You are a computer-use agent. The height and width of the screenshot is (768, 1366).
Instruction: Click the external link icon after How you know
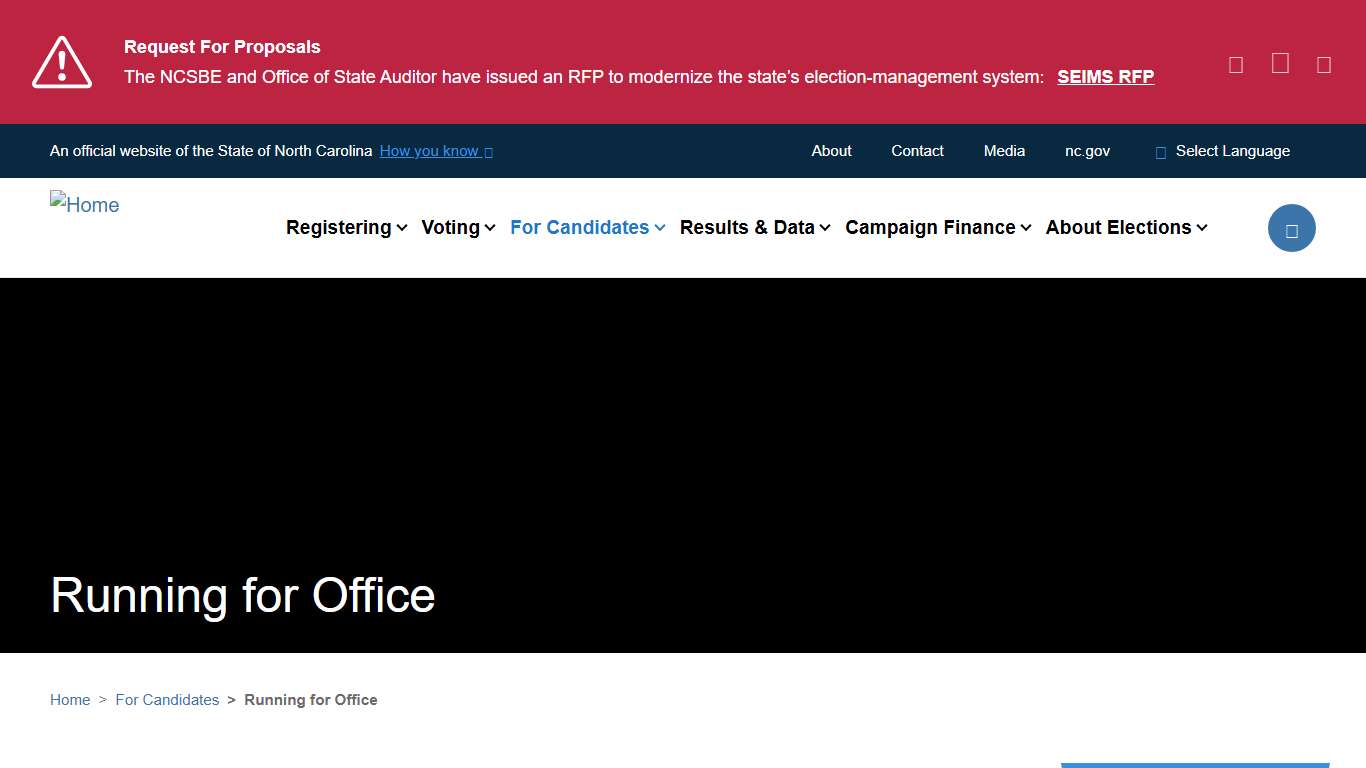tap(488, 152)
